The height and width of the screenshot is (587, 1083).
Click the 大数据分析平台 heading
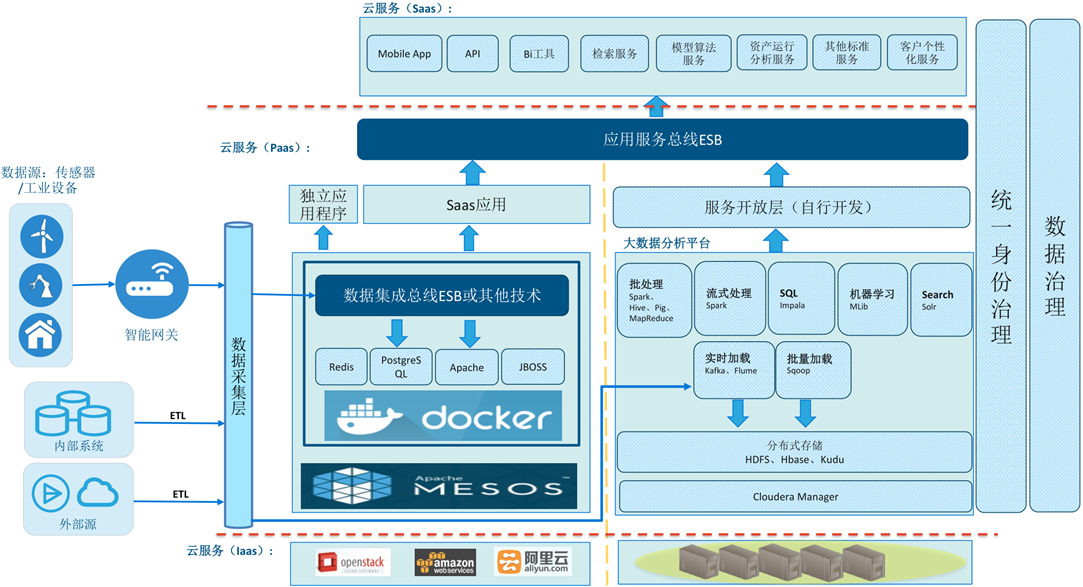click(667, 243)
